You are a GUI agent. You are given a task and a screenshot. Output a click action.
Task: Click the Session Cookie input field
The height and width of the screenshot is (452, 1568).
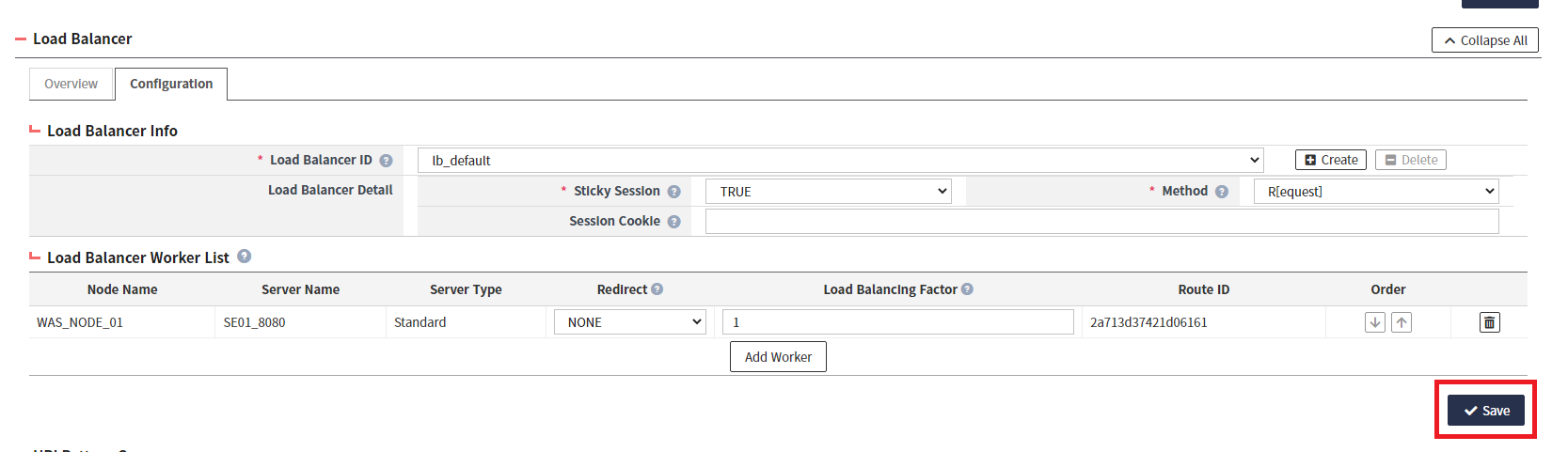[x=1101, y=222]
